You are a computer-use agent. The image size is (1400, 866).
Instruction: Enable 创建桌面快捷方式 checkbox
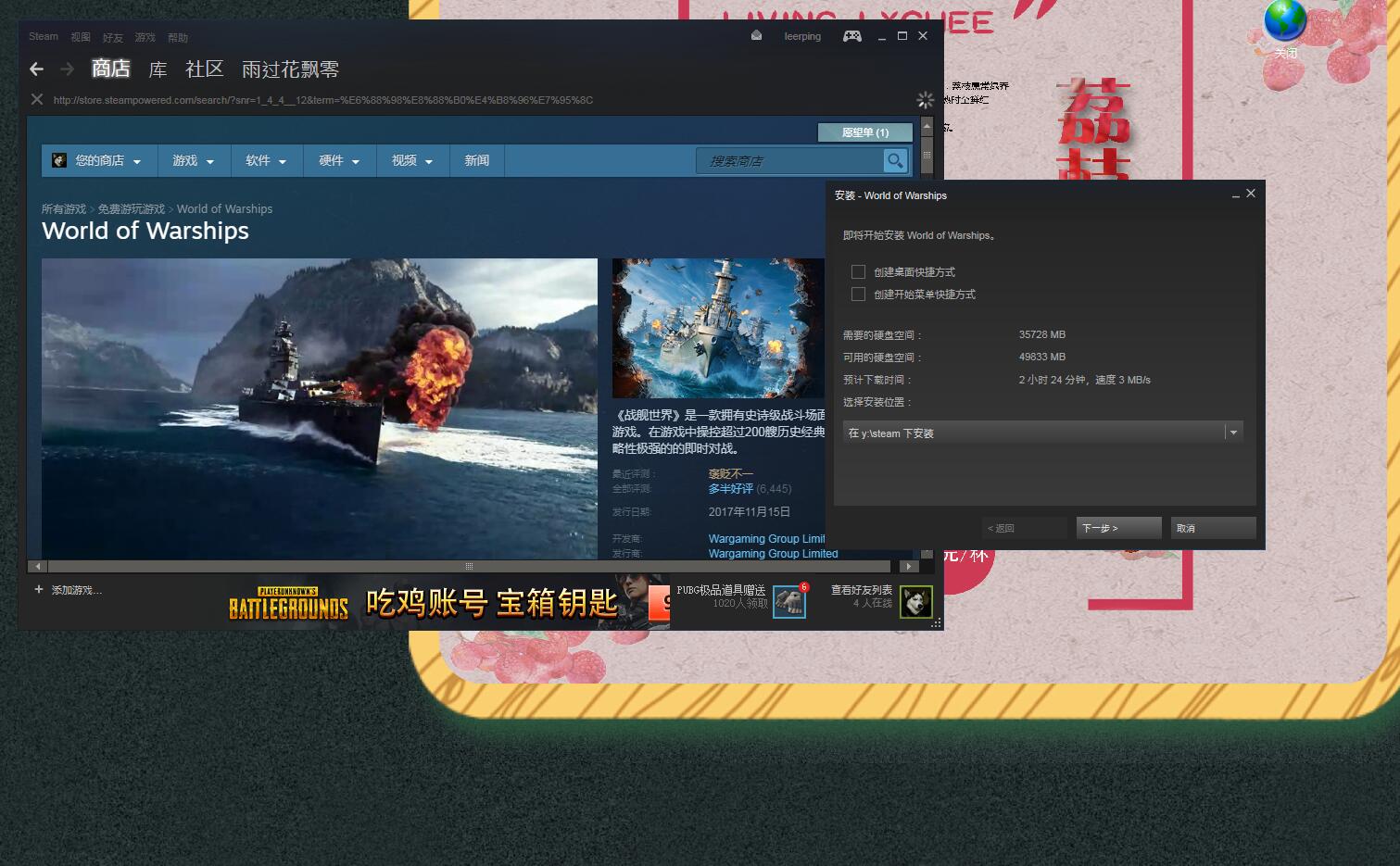(x=858, y=271)
